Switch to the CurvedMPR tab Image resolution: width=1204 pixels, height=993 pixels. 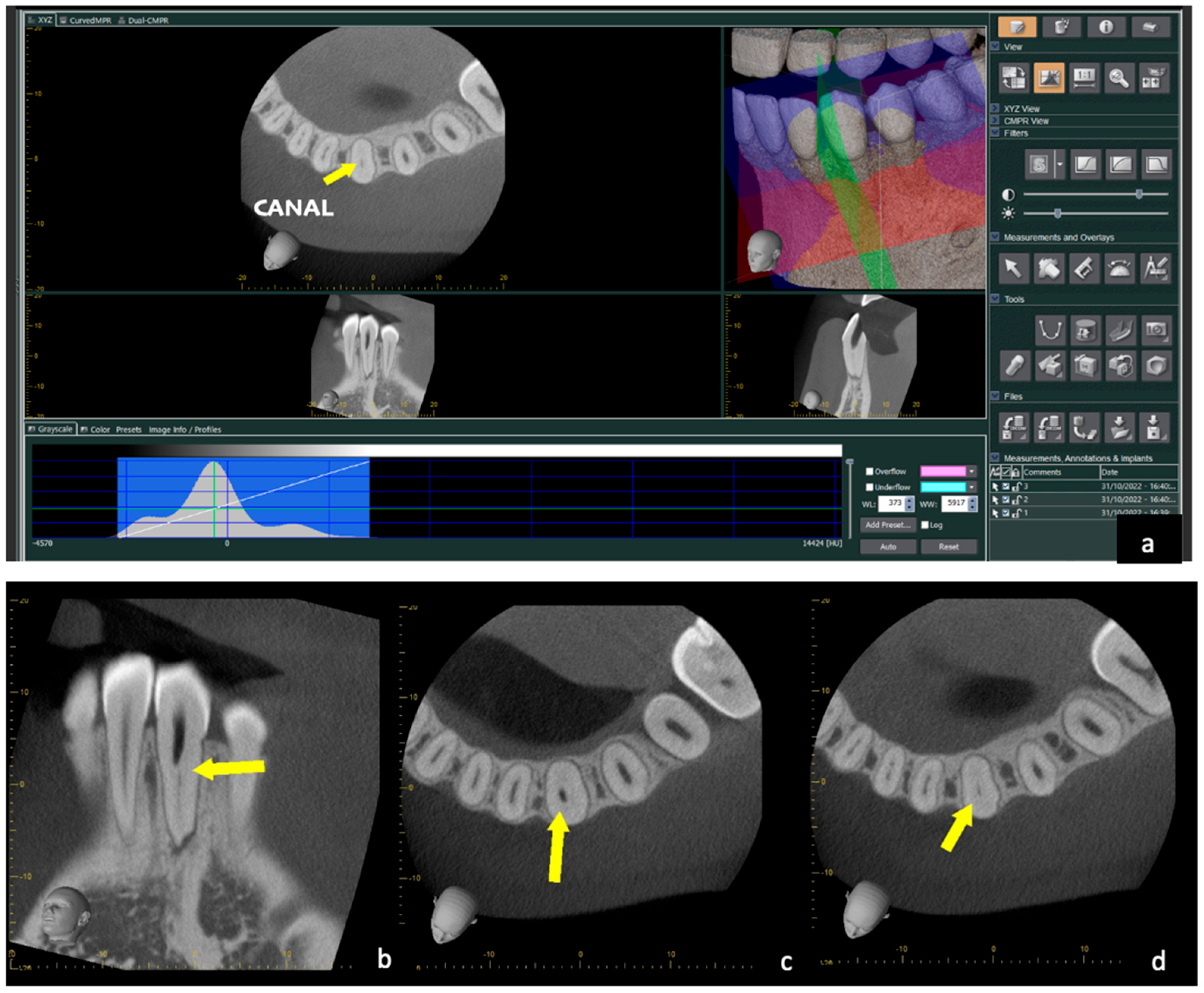86,20
